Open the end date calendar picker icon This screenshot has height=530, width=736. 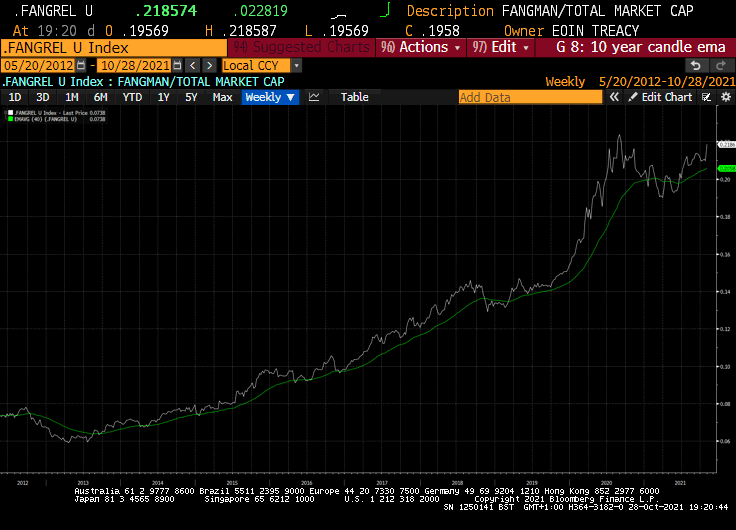[177, 66]
